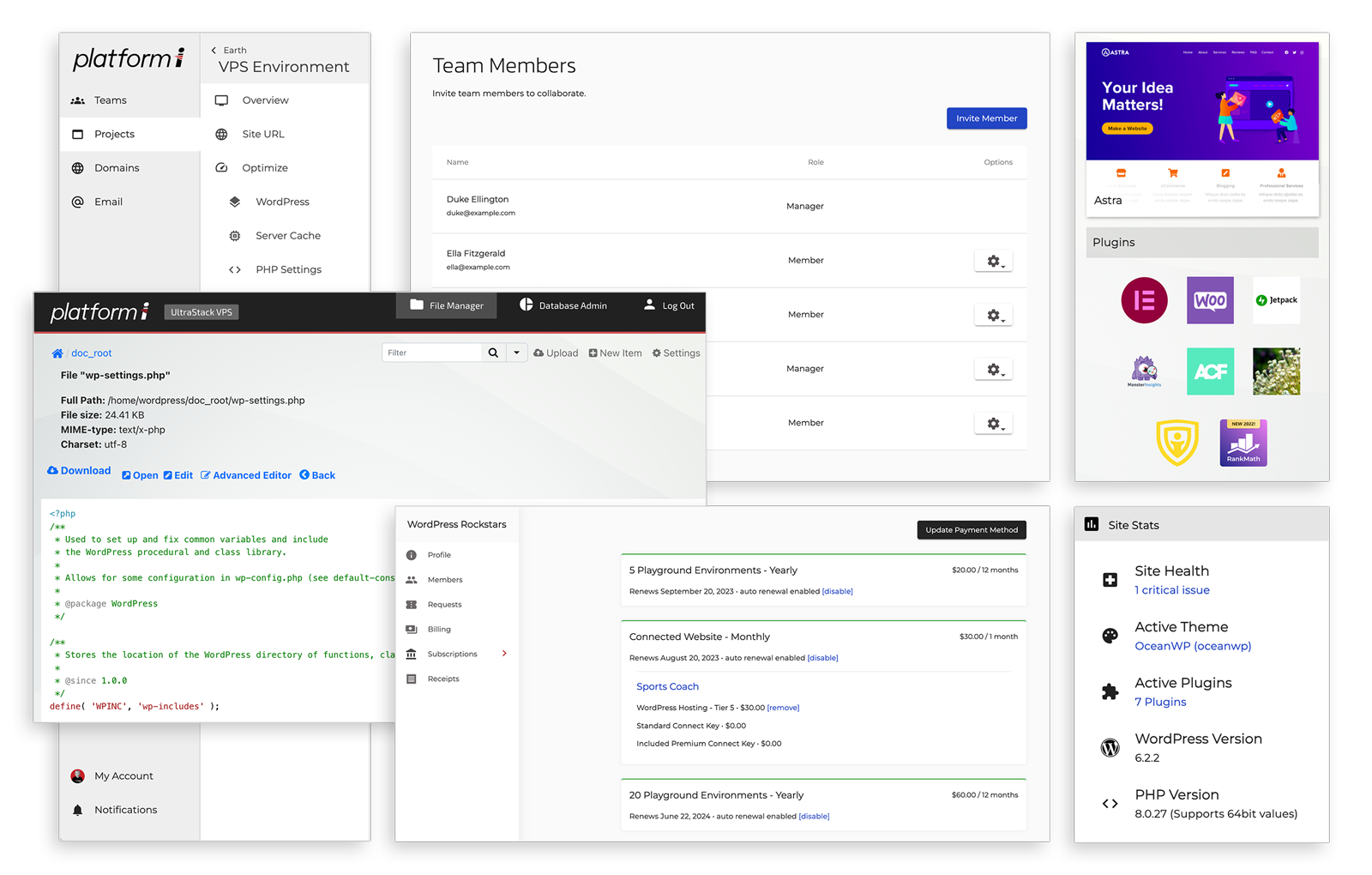Click the PHP Settings code icon
1372x875 pixels.
tap(235, 269)
